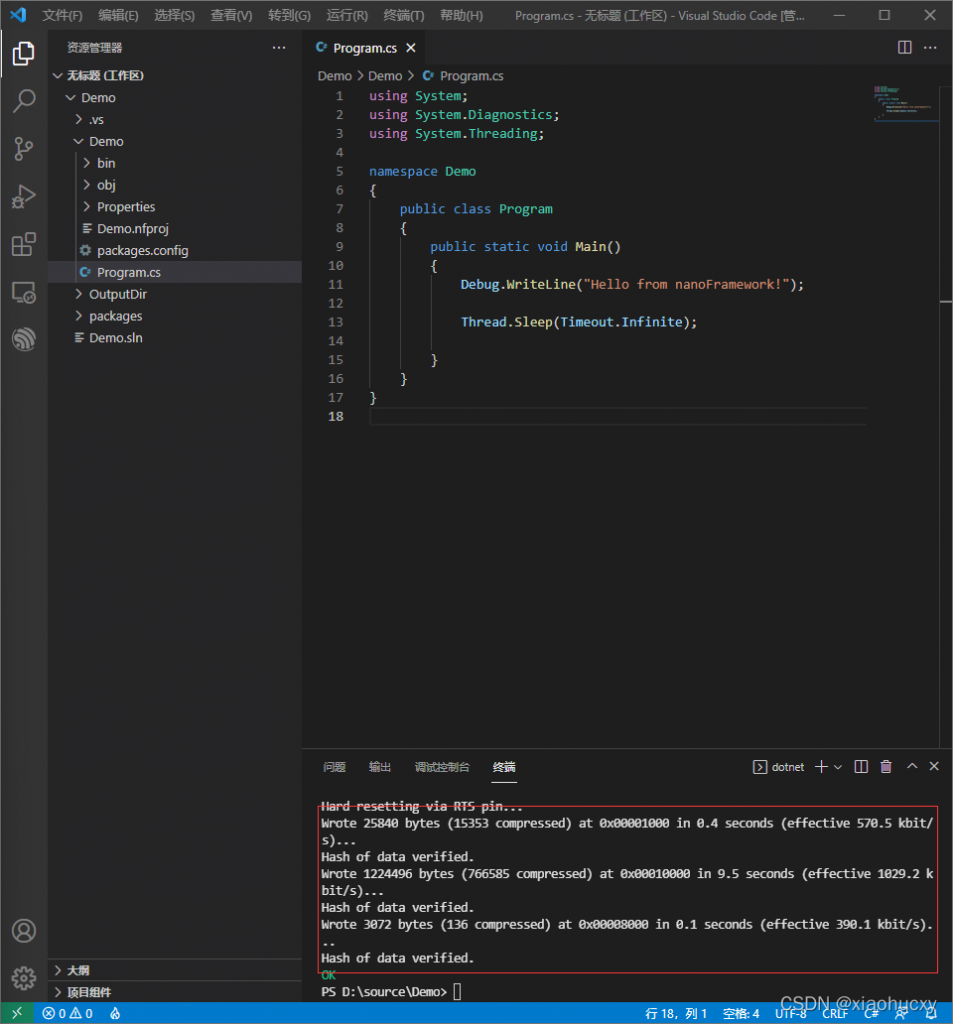This screenshot has height=1024, width=953.
Task: Open the 帮助(H) menu
Action: [461, 15]
